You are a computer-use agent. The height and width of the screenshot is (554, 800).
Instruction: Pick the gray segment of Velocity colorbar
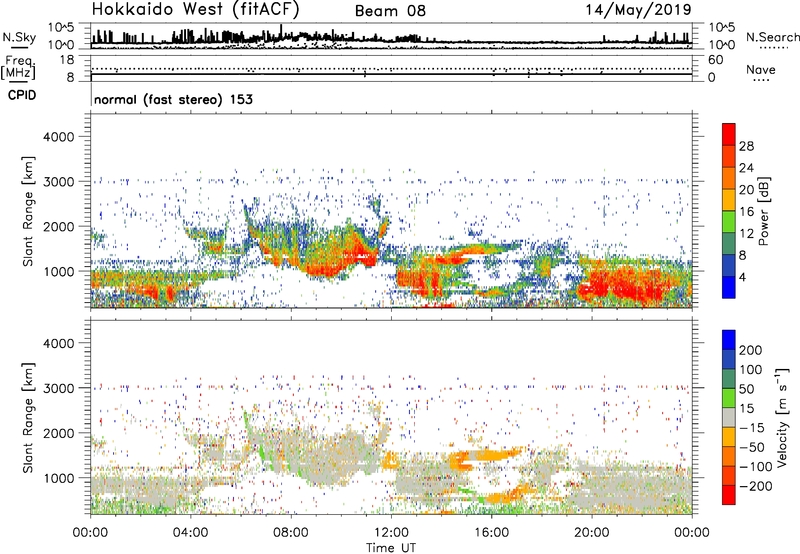(729, 417)
